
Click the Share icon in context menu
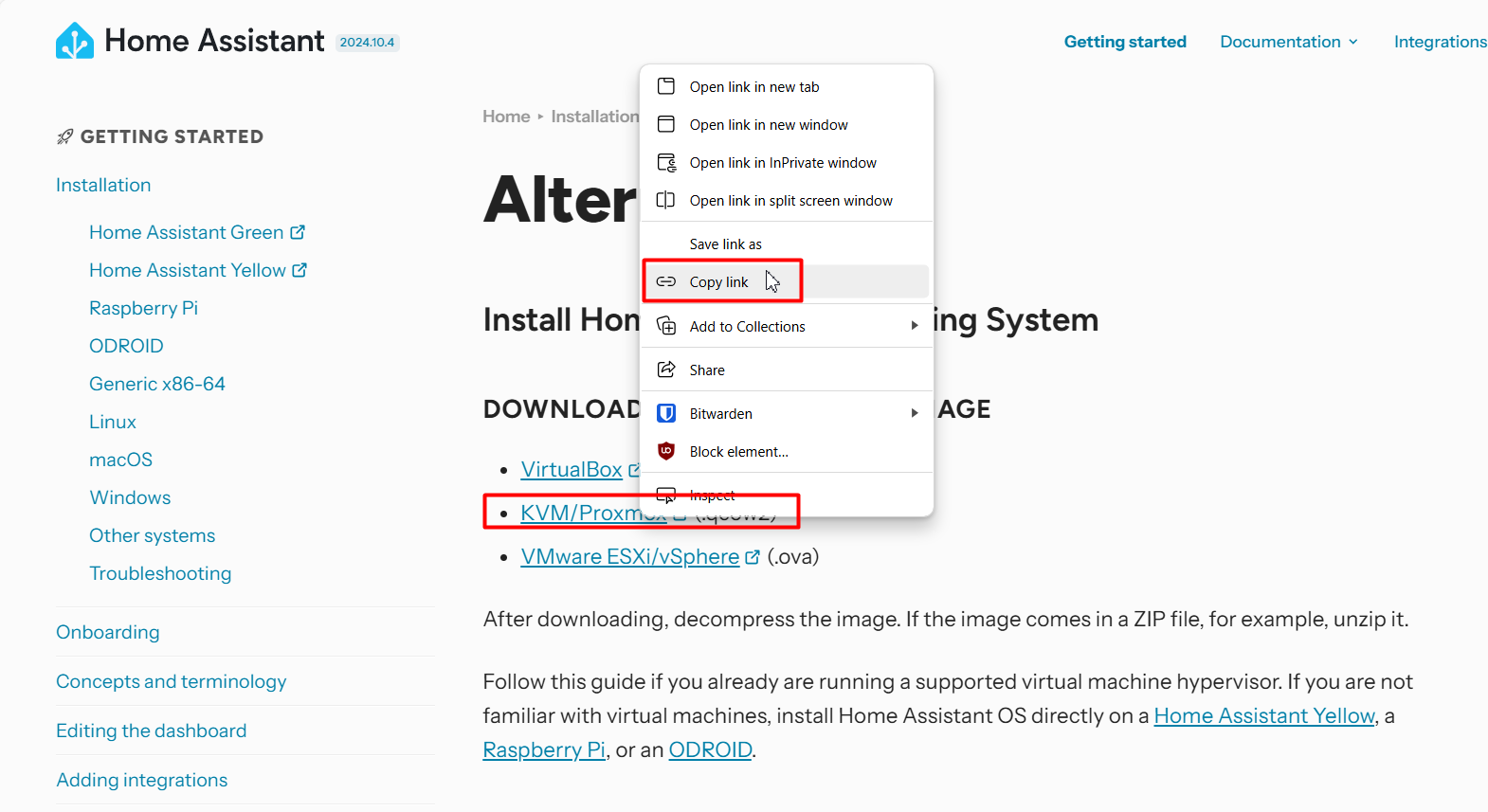pos(666,370)
